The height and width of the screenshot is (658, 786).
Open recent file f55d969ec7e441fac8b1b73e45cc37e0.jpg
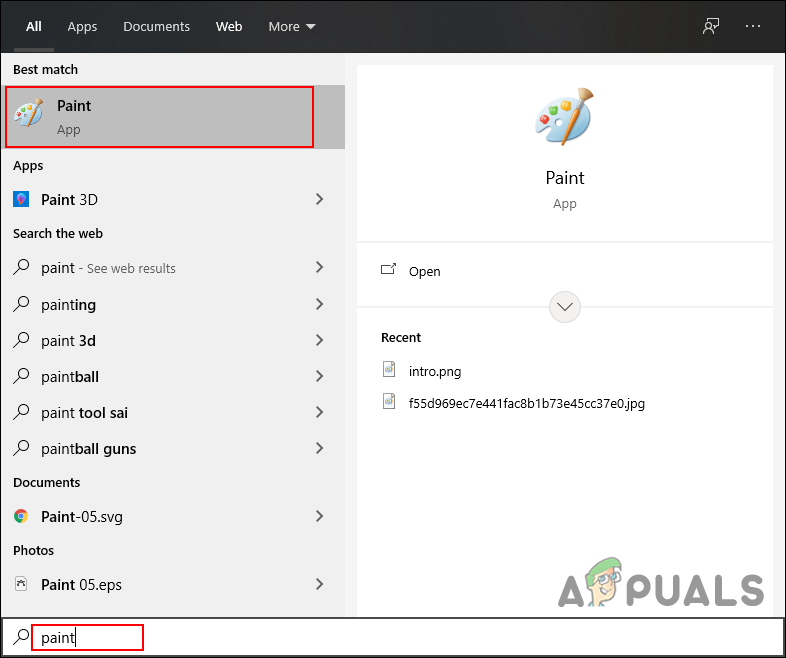click(526, 403)
